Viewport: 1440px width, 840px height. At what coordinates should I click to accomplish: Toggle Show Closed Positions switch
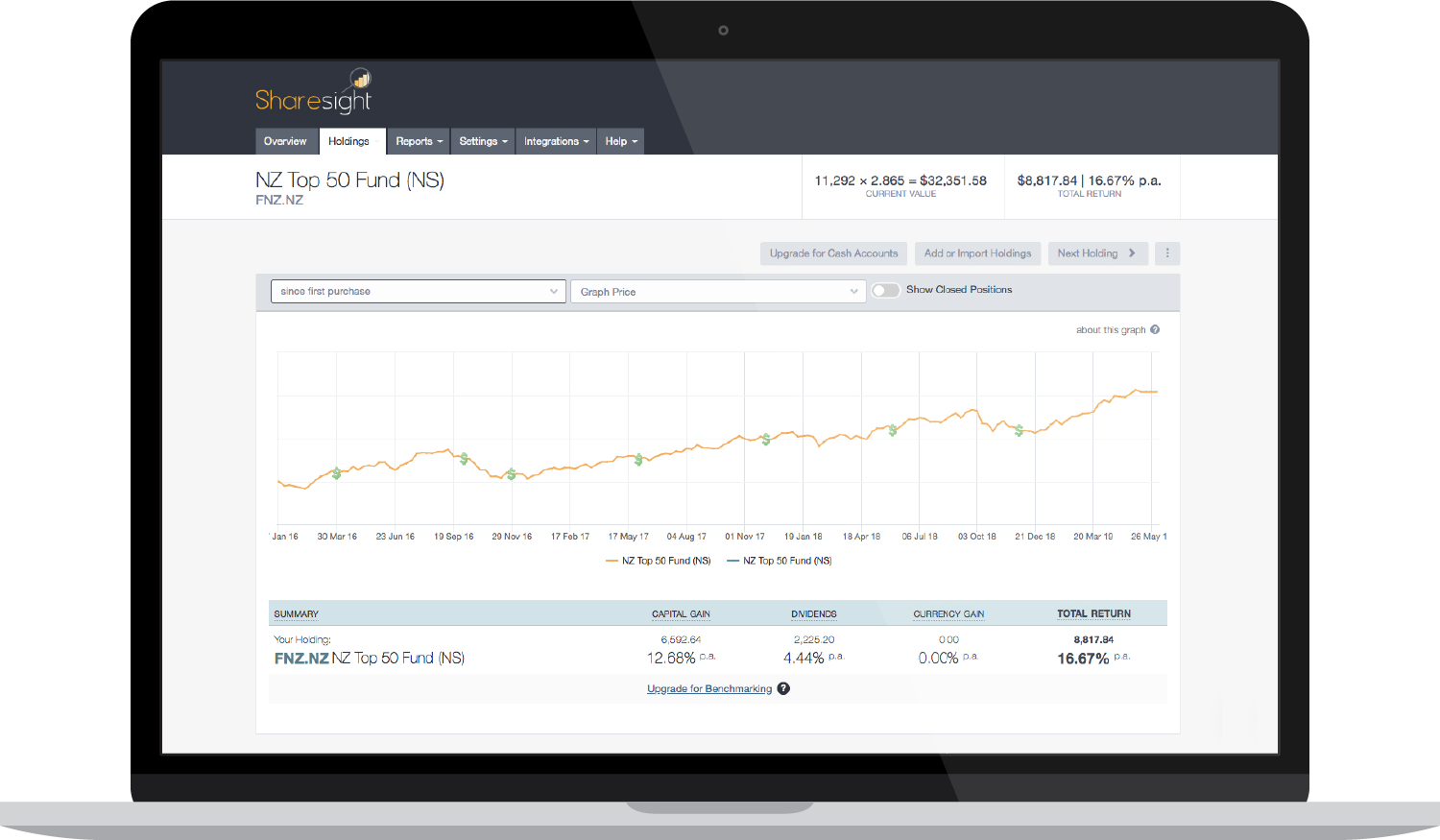click(x=885, y=290)
